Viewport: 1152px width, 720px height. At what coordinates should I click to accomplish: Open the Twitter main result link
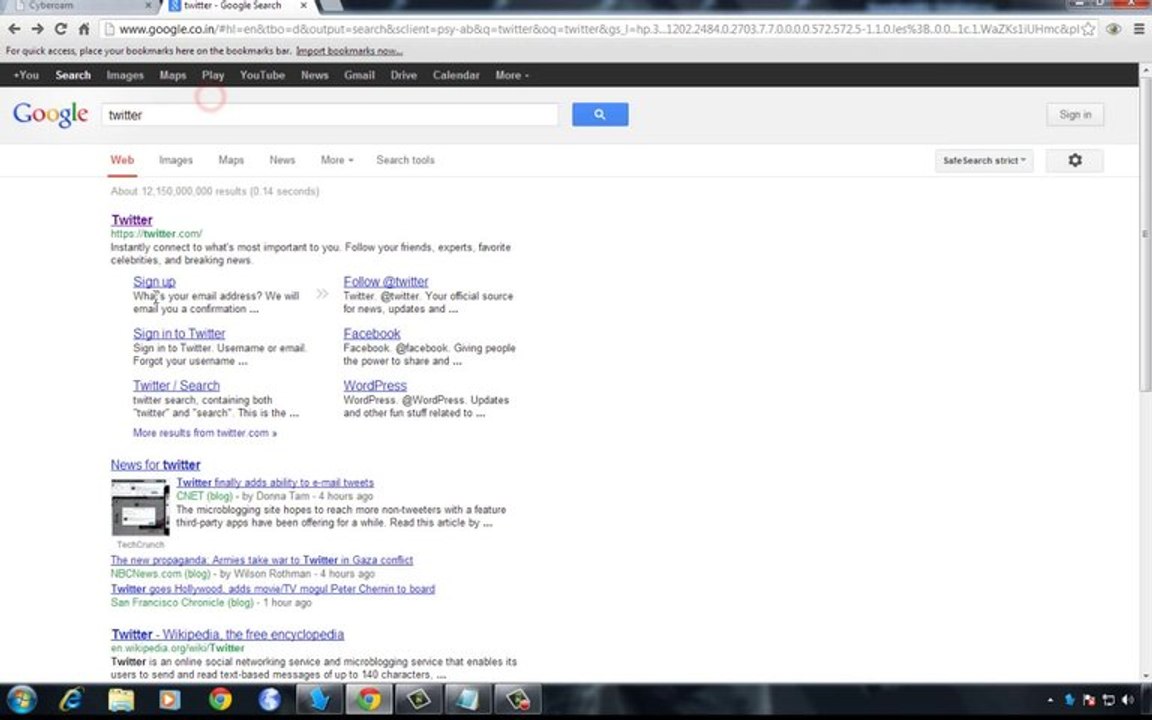click(132, 220)
